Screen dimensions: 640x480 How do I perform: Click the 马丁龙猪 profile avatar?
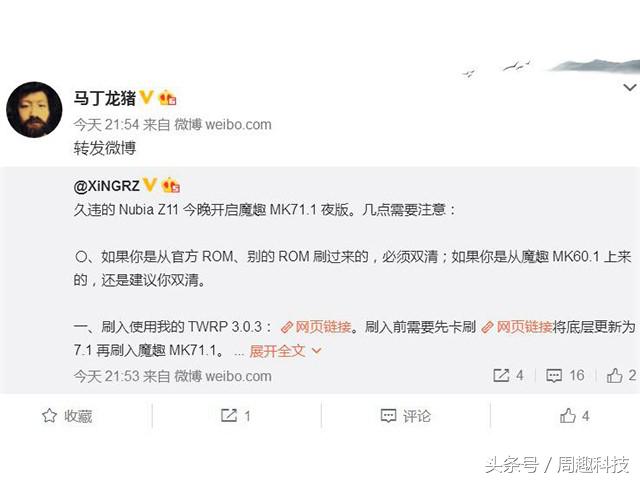[x=35, y=109]
